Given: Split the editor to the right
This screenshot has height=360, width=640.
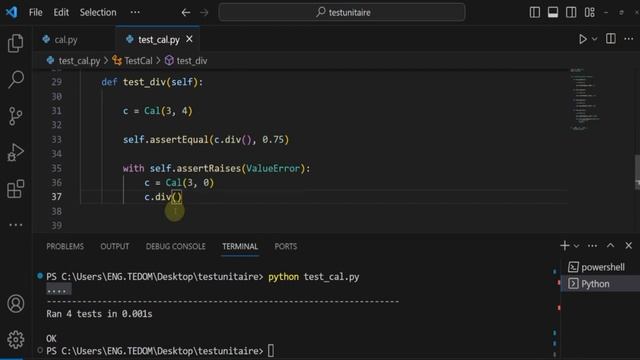Looking at the screenshot, I should click(x=611, y=39).
